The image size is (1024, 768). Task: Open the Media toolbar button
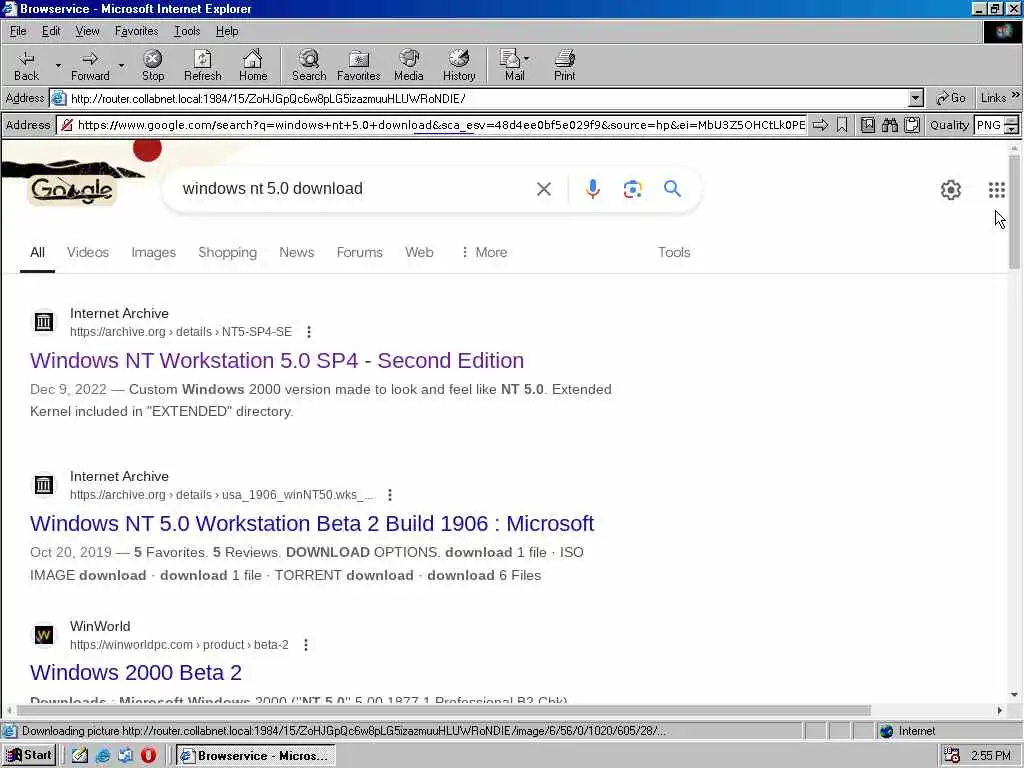point(409,65)
